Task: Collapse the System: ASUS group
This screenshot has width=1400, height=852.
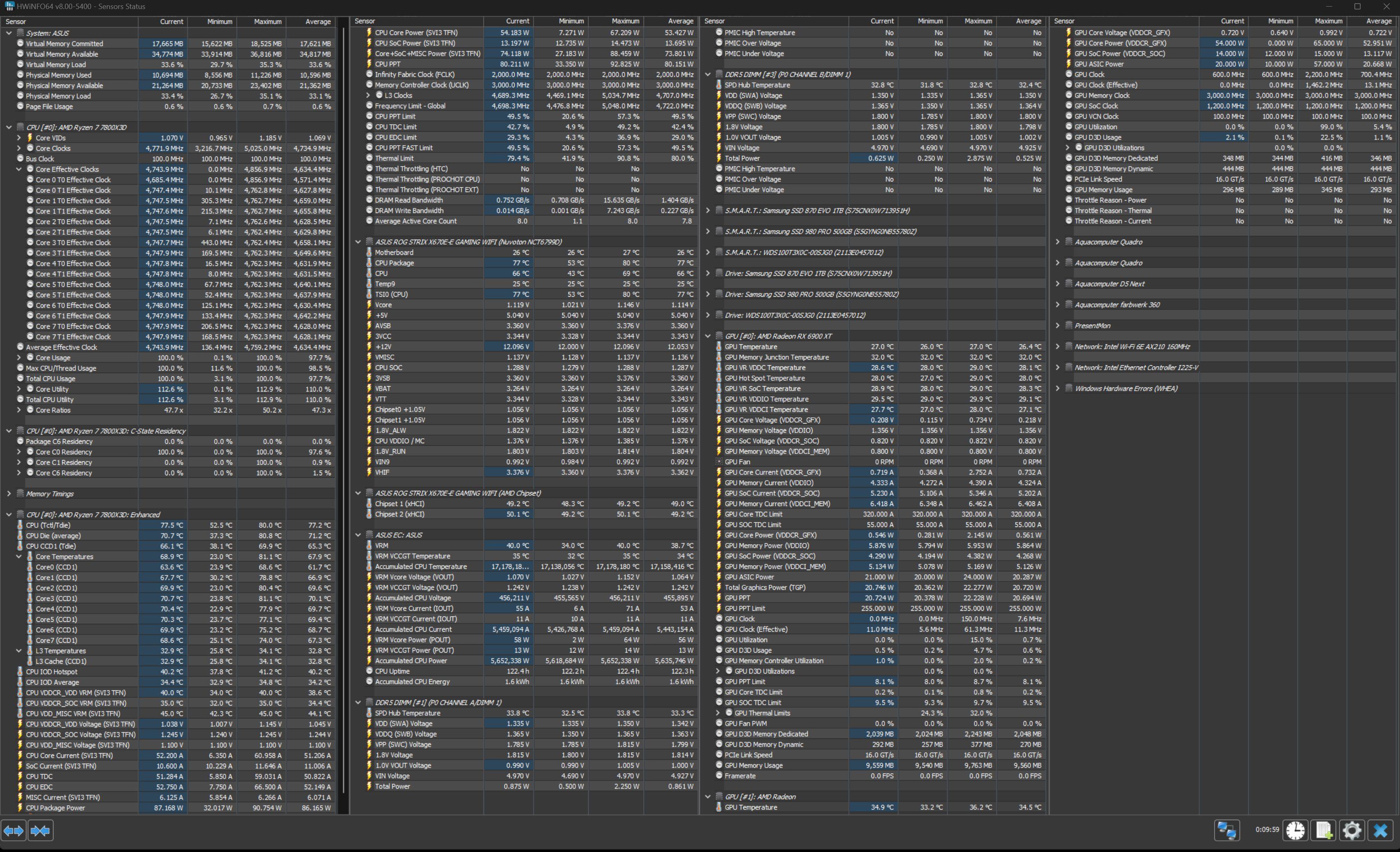Action: click(x=9, y=33)
